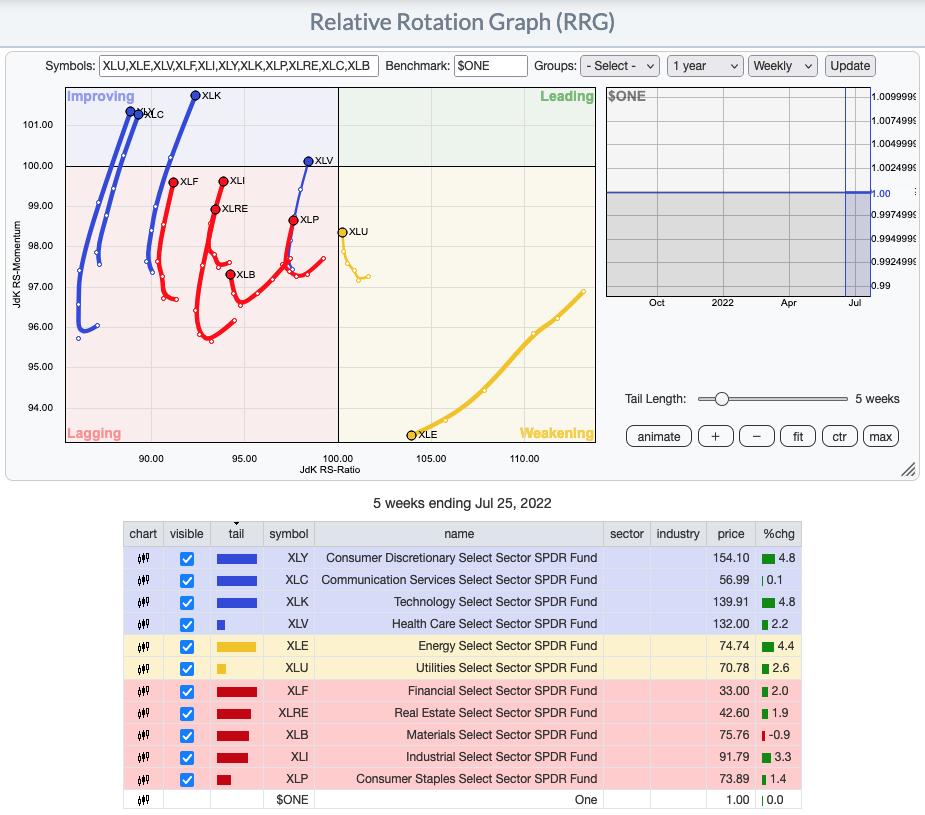
Task: Open the Weekly interval dropdown
Action: [783, 66]
